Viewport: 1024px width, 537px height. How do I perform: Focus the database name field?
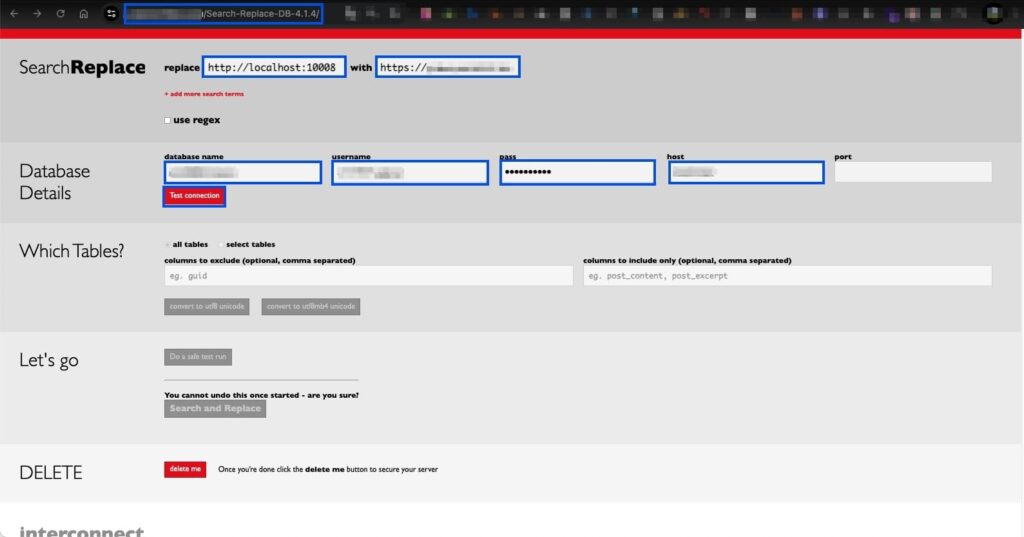pos(242,172)
